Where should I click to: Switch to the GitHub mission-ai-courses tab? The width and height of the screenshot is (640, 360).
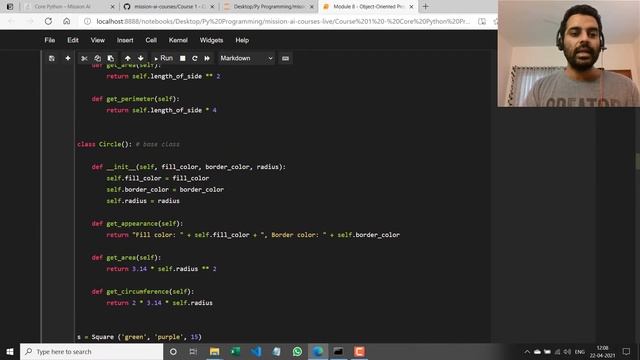click(165, 7)
